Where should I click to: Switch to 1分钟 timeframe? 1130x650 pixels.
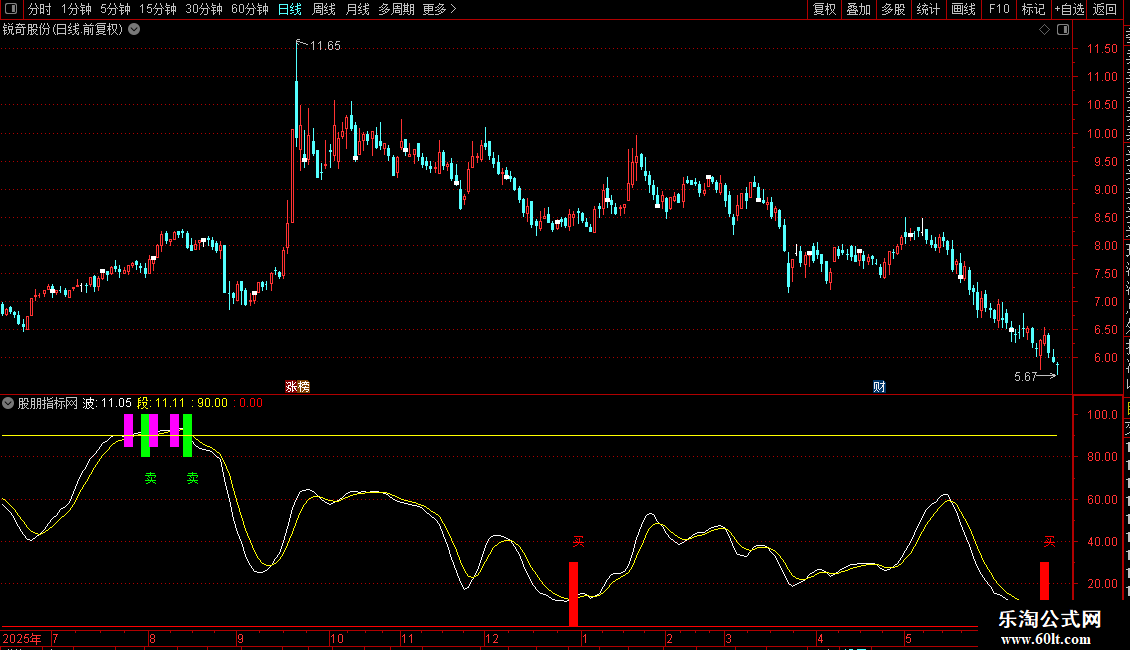click(76, 9)
